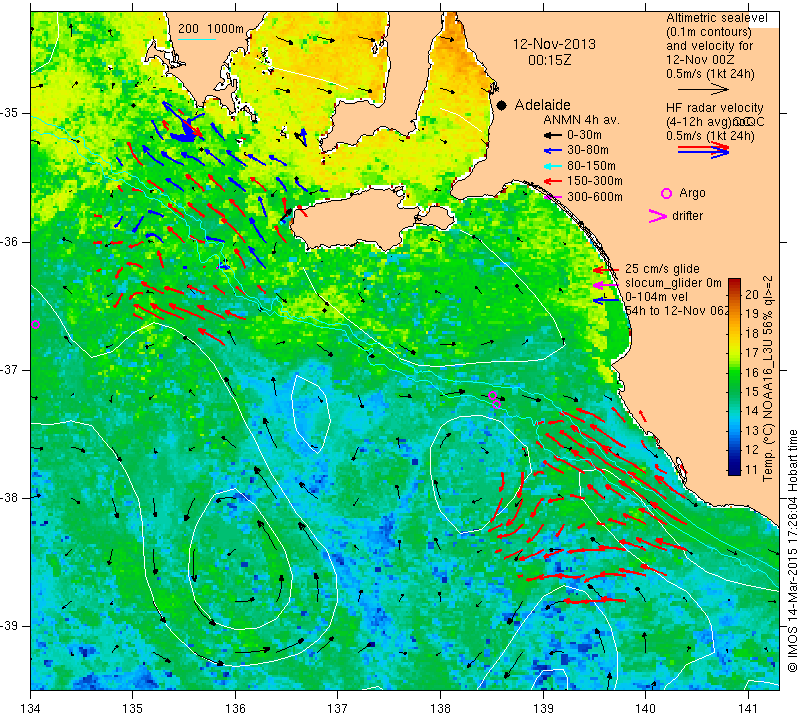This screenshot has width=800, height=720.
Task: Click the '0-30m' depth label
Action: pos(584,135)
